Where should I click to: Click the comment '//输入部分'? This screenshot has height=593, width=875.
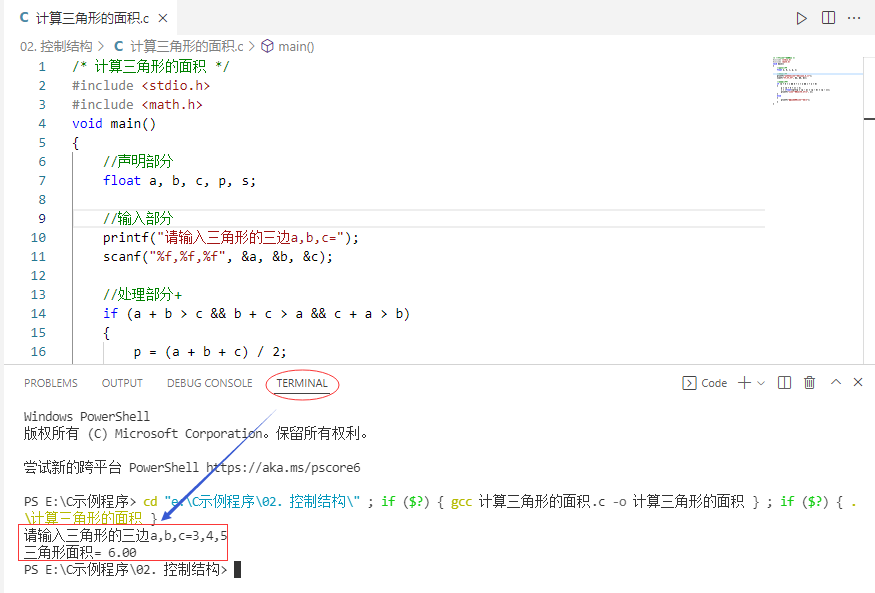(x=138, y=219)
